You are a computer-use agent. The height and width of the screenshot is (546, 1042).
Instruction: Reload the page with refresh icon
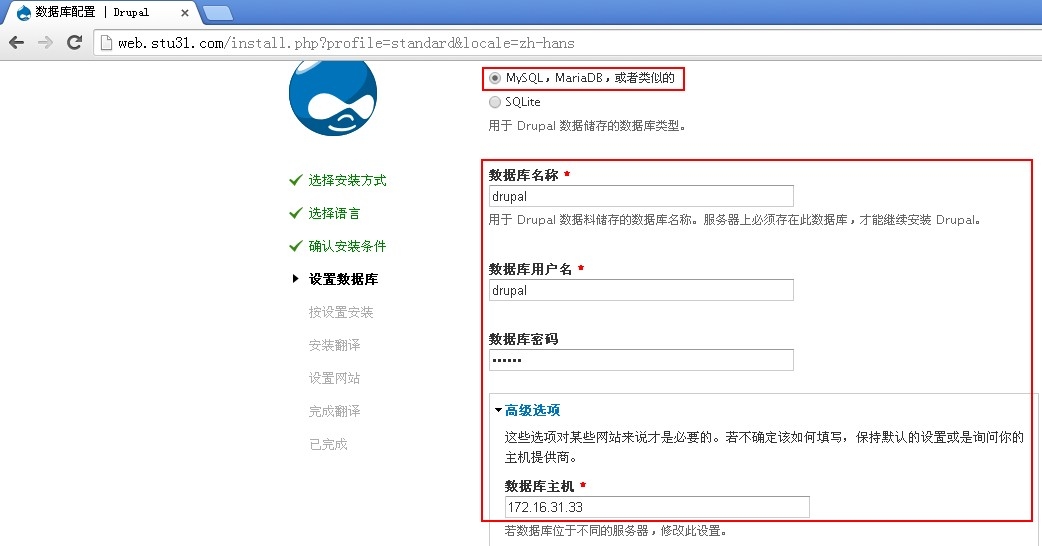(x=74, y=43)
